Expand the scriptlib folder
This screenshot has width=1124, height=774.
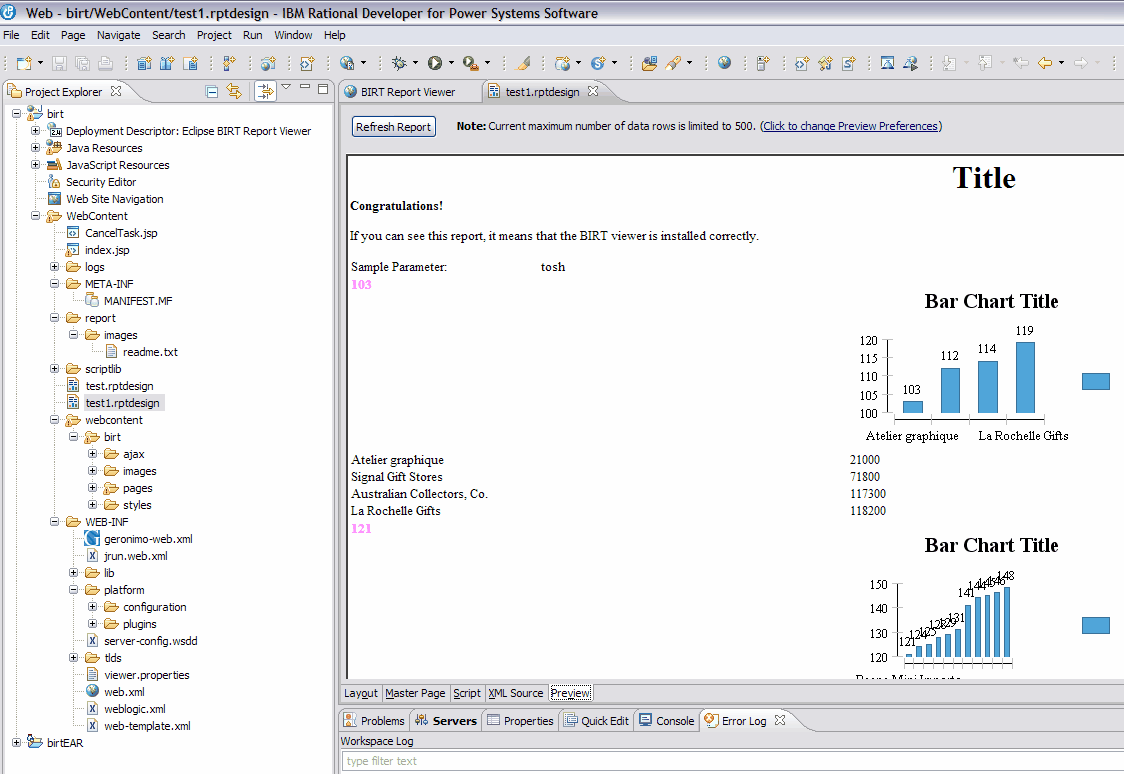click(x=54, y=369)
